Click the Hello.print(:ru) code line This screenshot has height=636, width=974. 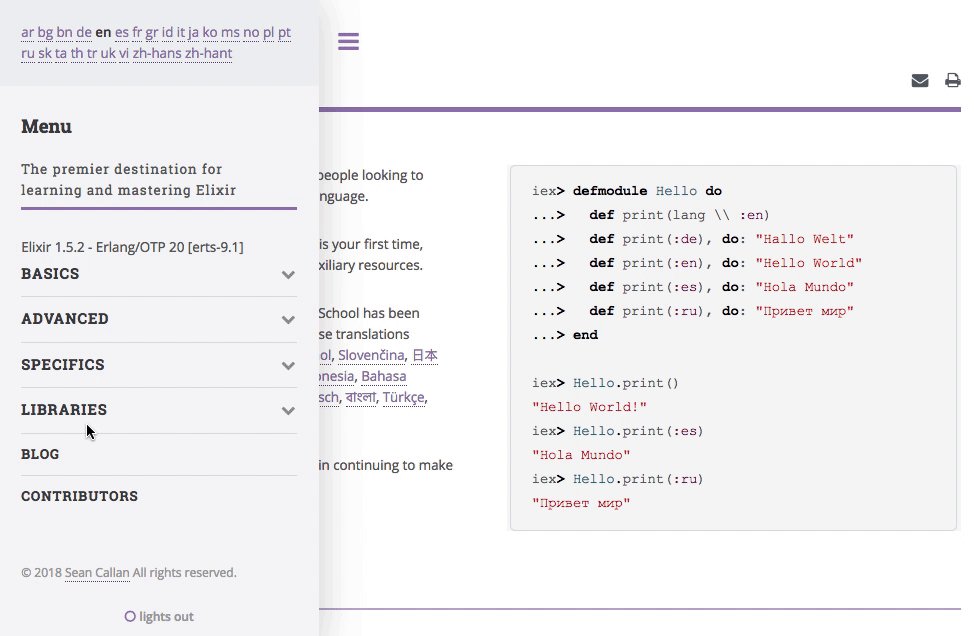coord(617,479)
